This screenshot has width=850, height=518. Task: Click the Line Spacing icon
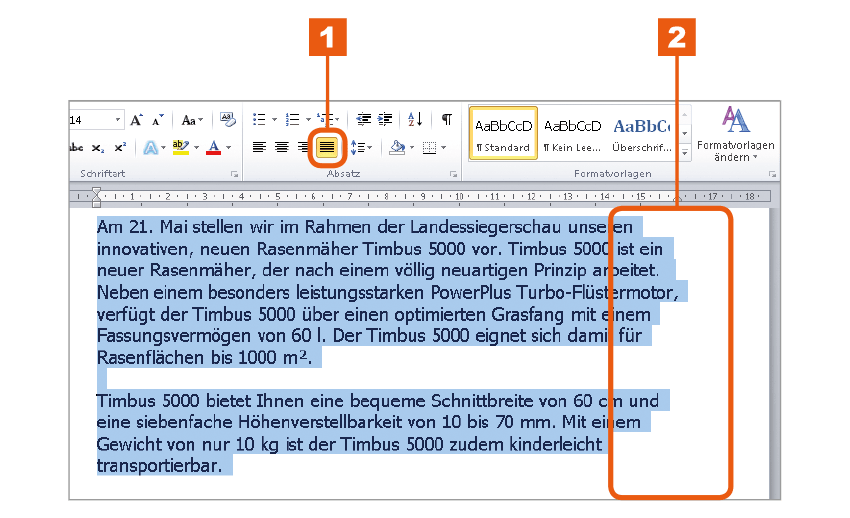point(358,147)
